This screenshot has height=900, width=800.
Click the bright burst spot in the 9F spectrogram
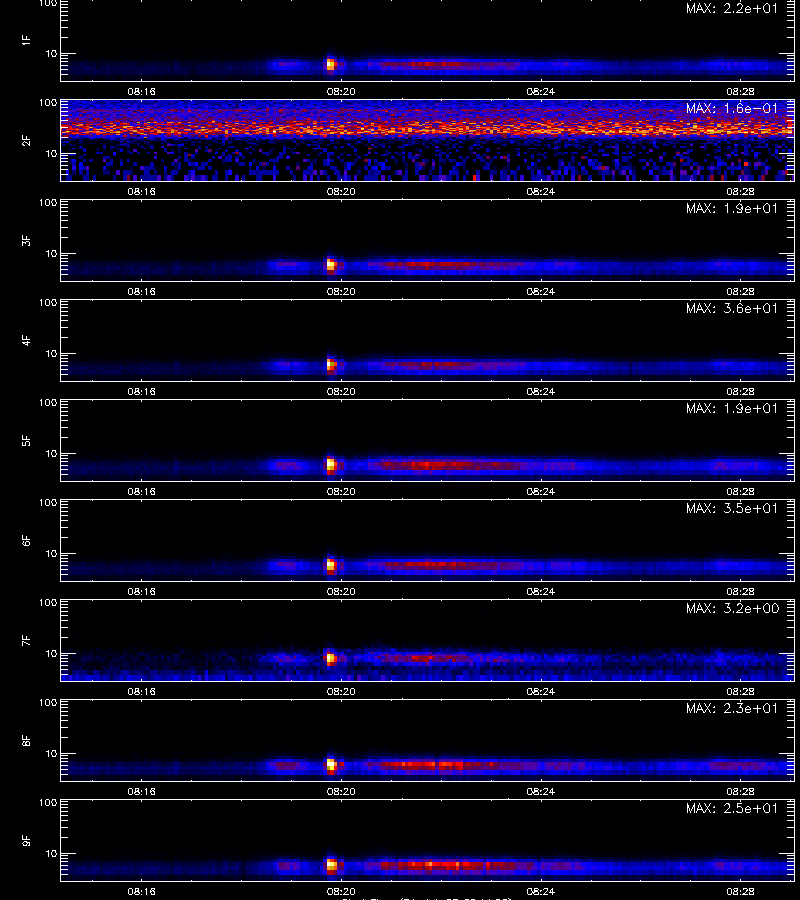coord(331,864)
